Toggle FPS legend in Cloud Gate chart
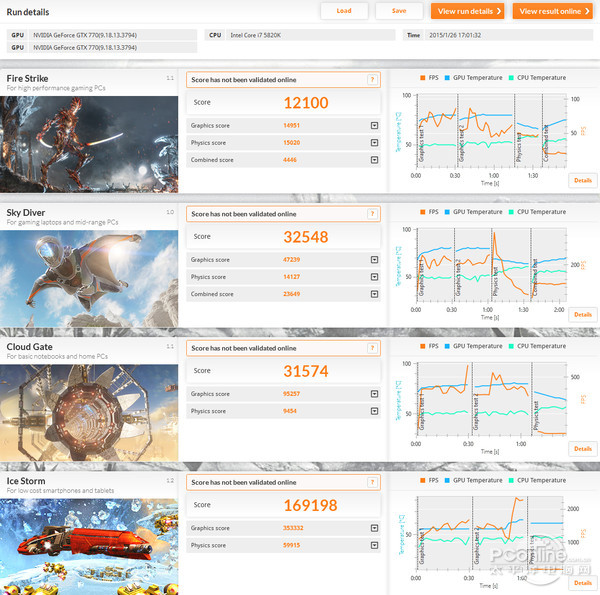 coord(429,346)
